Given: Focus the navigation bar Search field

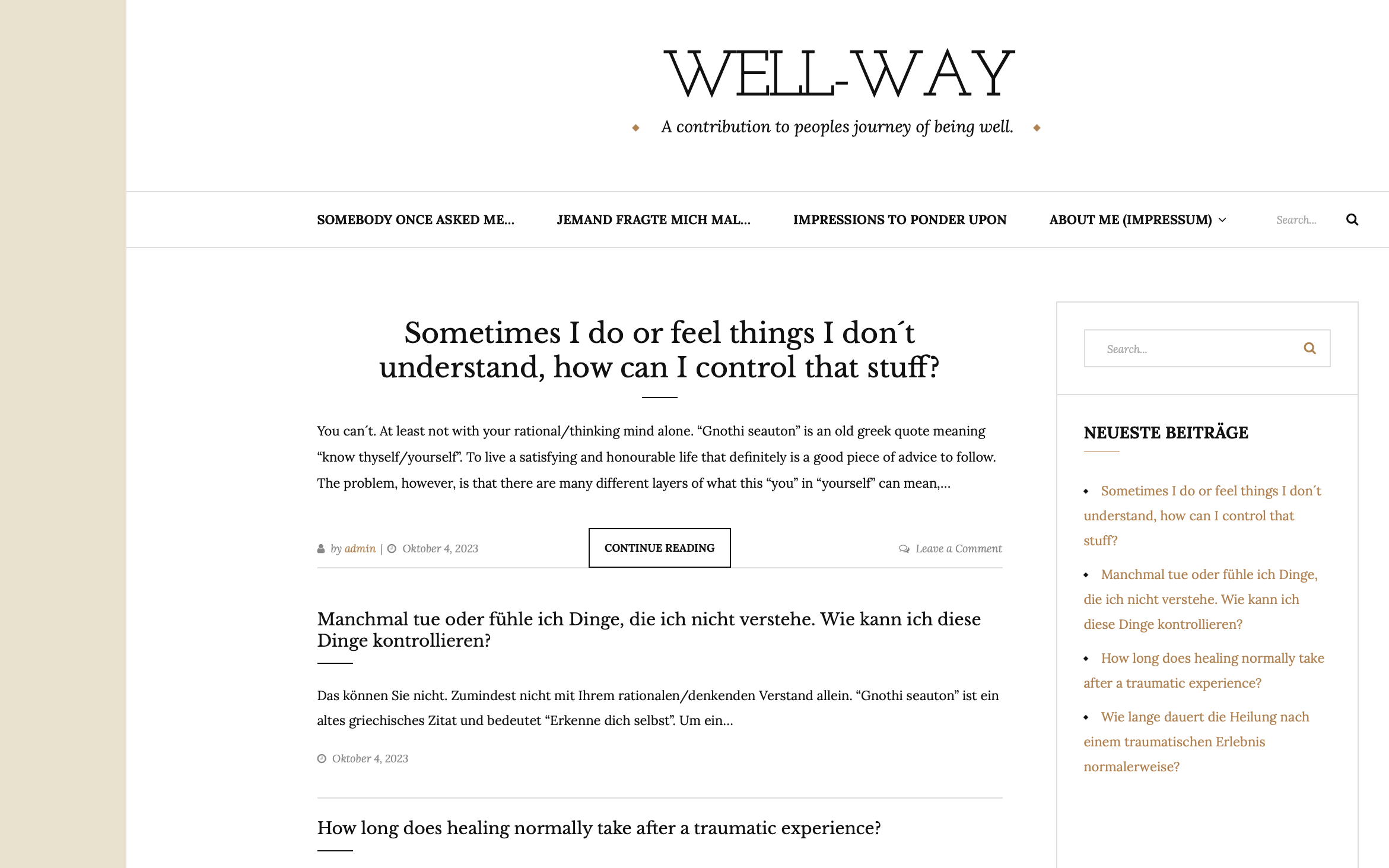Looking at the screenshot, I should pos(1302,220).
